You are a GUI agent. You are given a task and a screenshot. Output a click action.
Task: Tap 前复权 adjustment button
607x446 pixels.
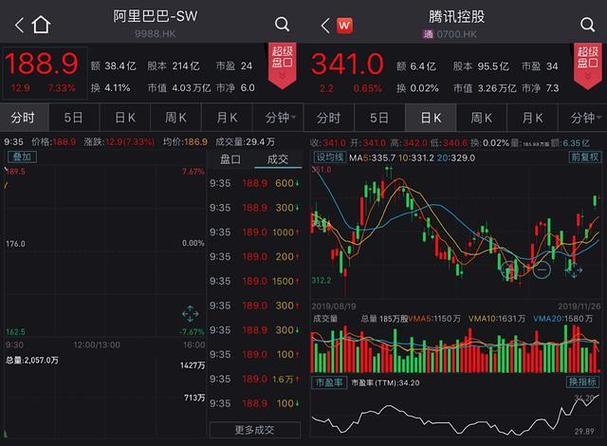[x=585, y=157]
